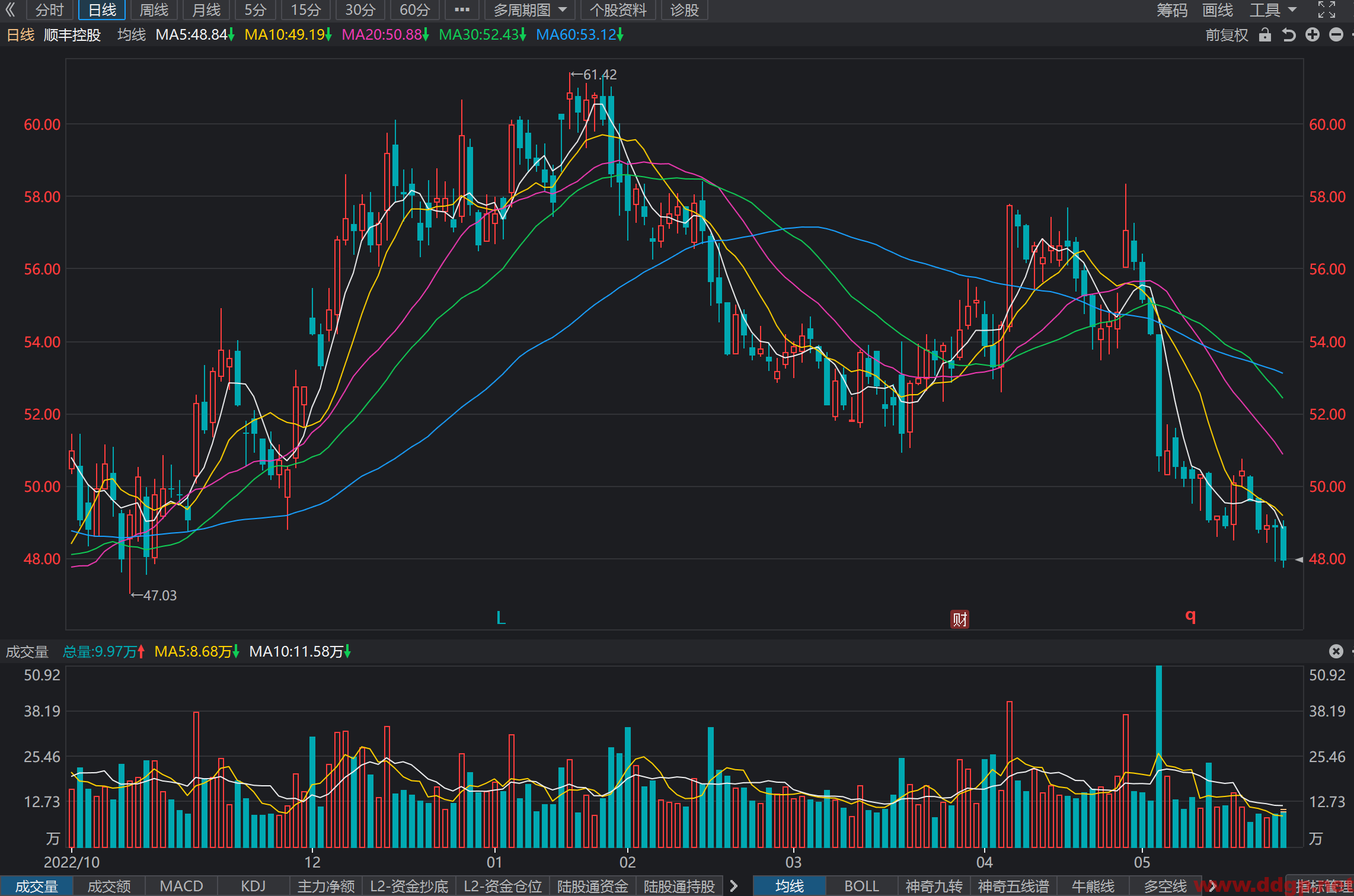Image resolution: width=1354 pixels, height=896 pixels.
Task: Close the 成交量 volume panel
Action: pos(1336,651)
